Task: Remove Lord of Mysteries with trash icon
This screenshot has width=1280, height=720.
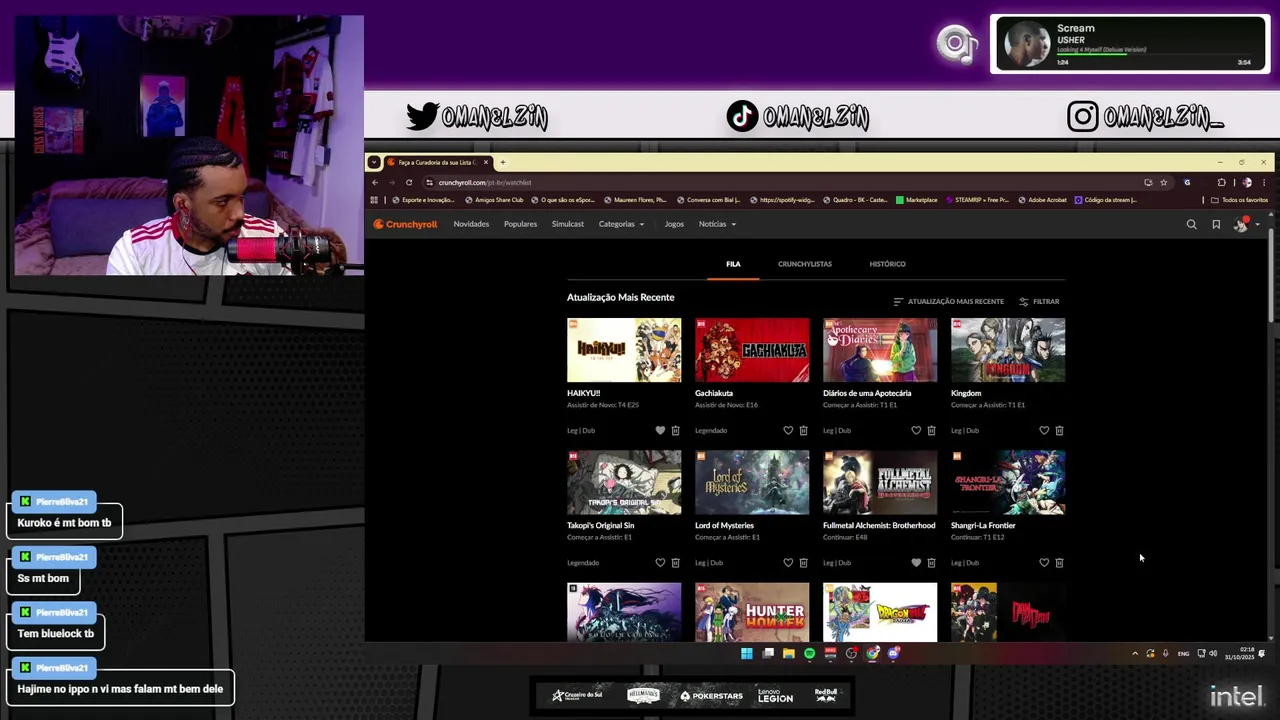Action: [803, 562]
